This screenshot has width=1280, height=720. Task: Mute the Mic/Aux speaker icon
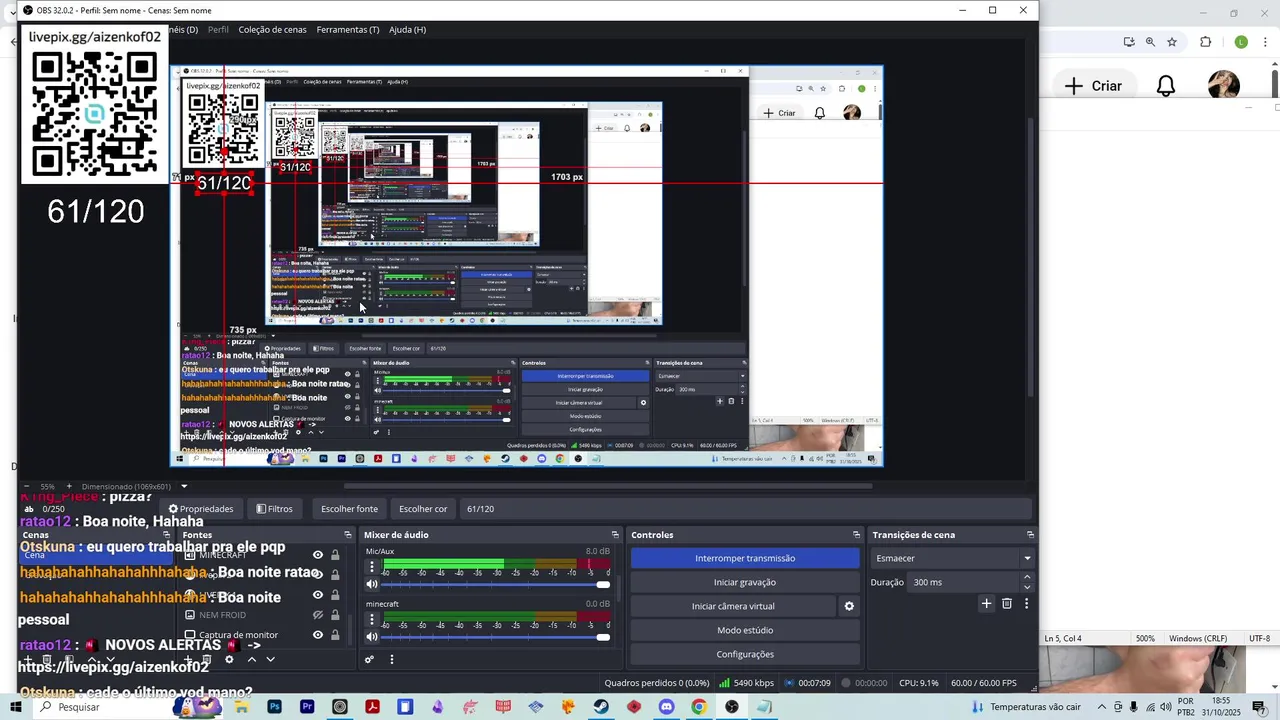click(x=372, y=584)
